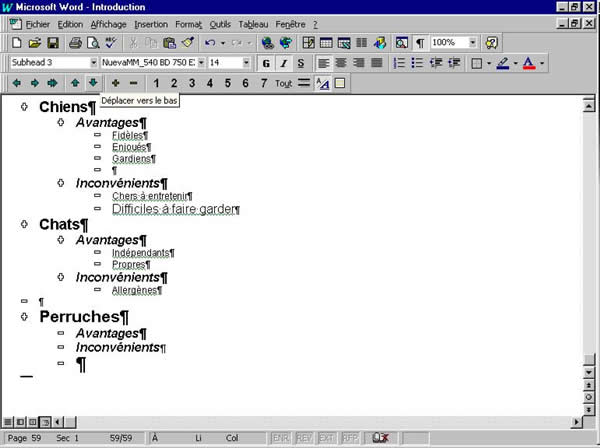The width and height of the screenshot is (600, 448).
Task: Click the vertical scrollbar up arrow
Action: coord(589,105)
